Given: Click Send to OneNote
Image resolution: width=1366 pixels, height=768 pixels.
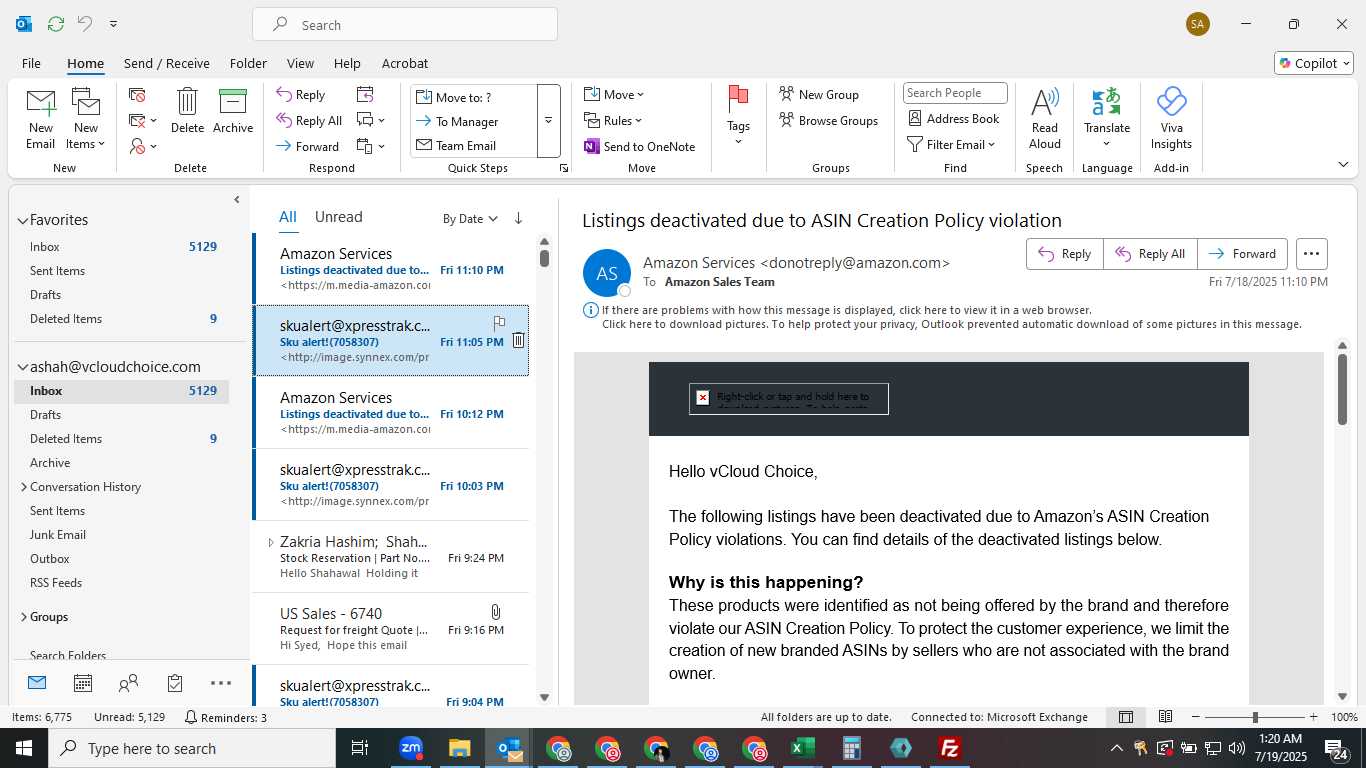Looking at the screenshot, I should click(x=640, y=146).
